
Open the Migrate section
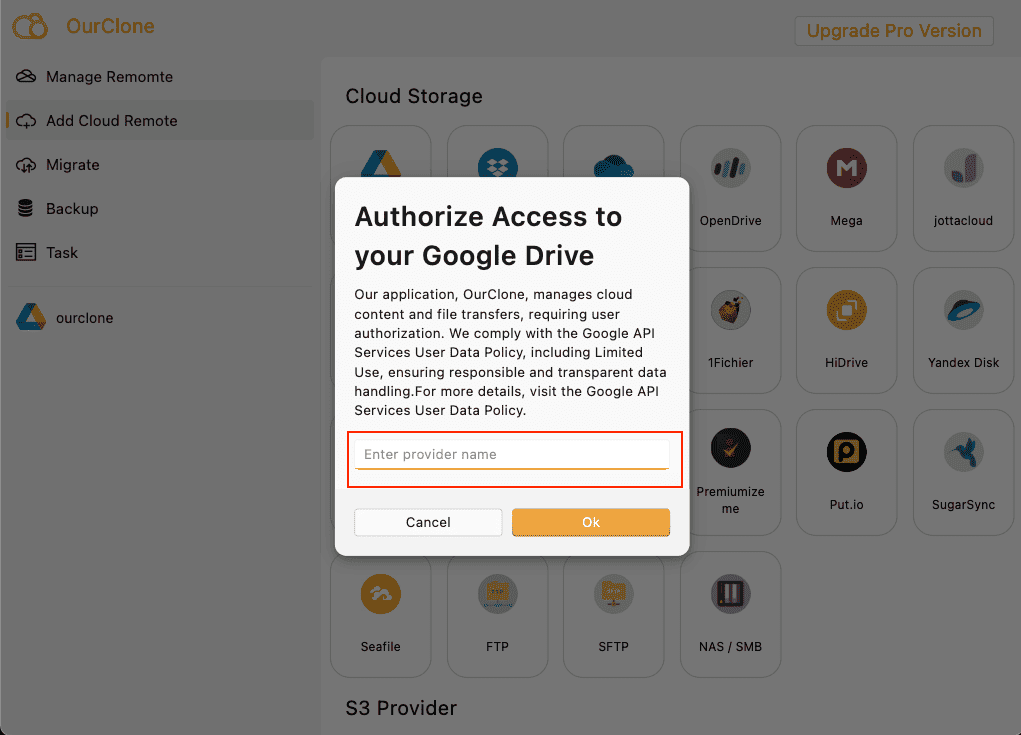[x=72, y=165]
